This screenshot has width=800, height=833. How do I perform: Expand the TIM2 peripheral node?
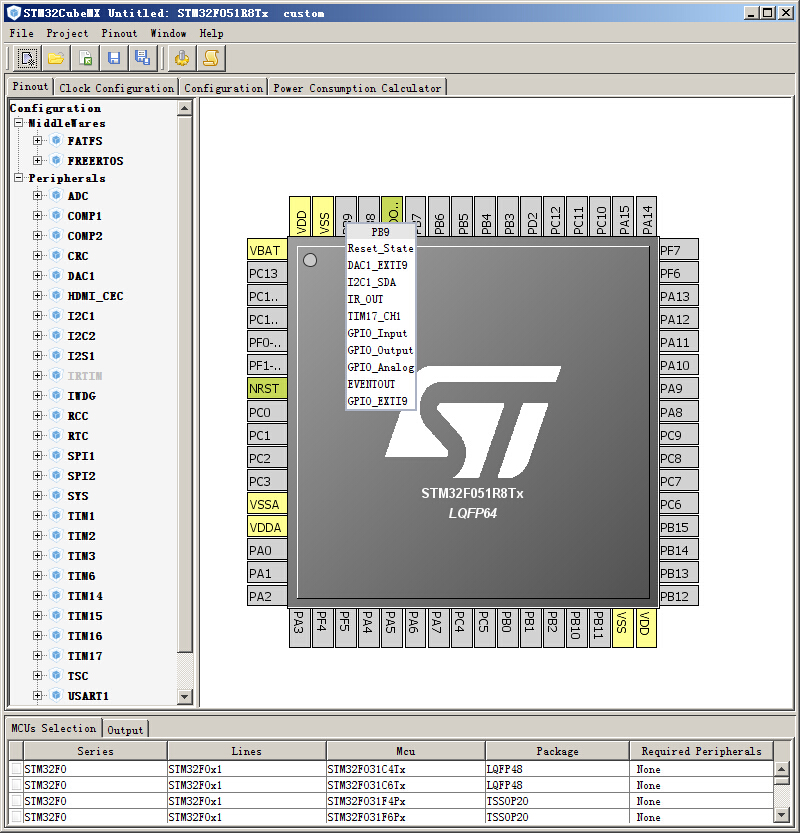click(37, 536)
